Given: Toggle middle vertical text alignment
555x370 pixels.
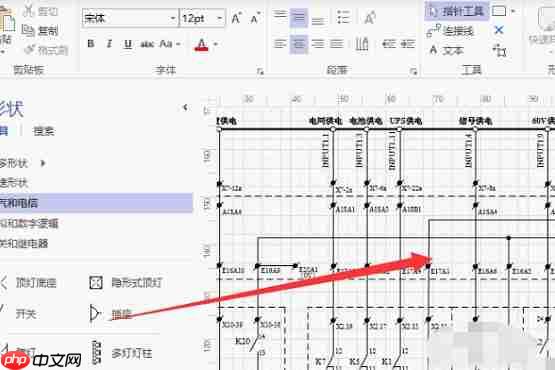Looking at the screenshot, I should 299,17.
